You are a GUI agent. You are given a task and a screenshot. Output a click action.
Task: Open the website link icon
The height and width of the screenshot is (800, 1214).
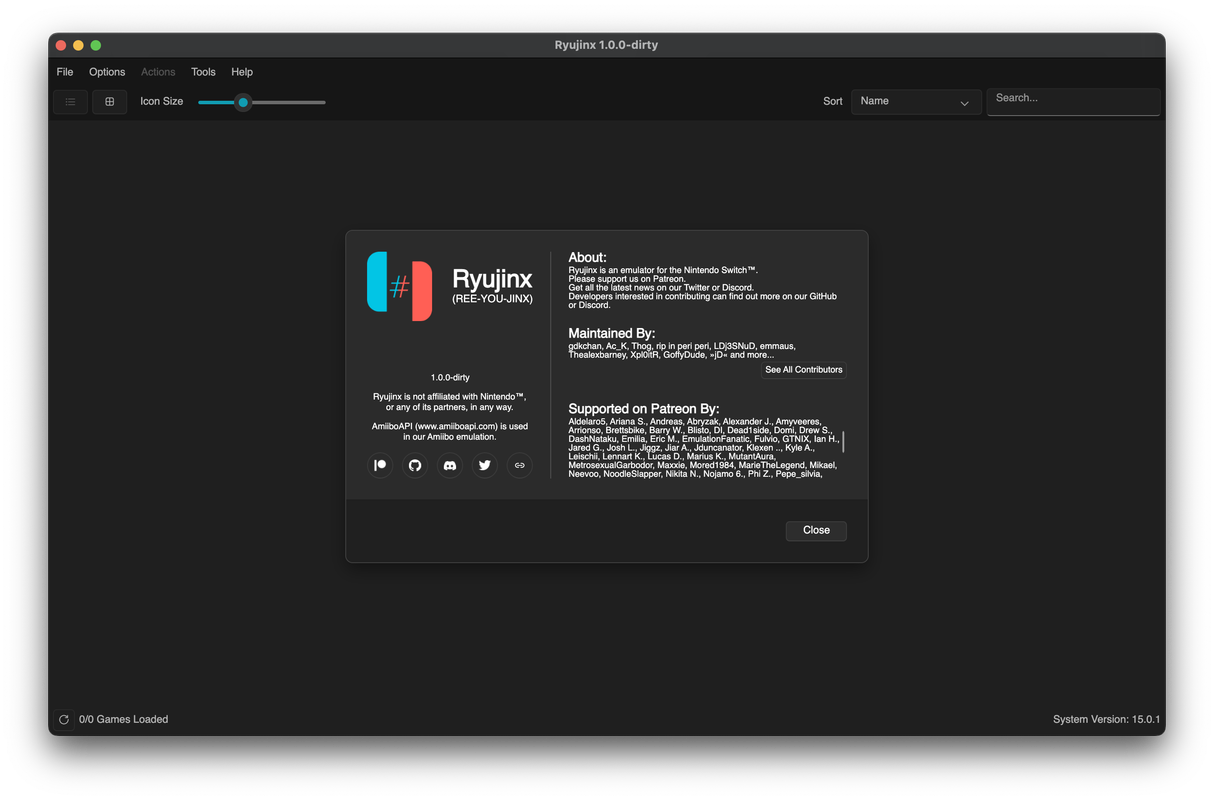click(x=520, y=465)
